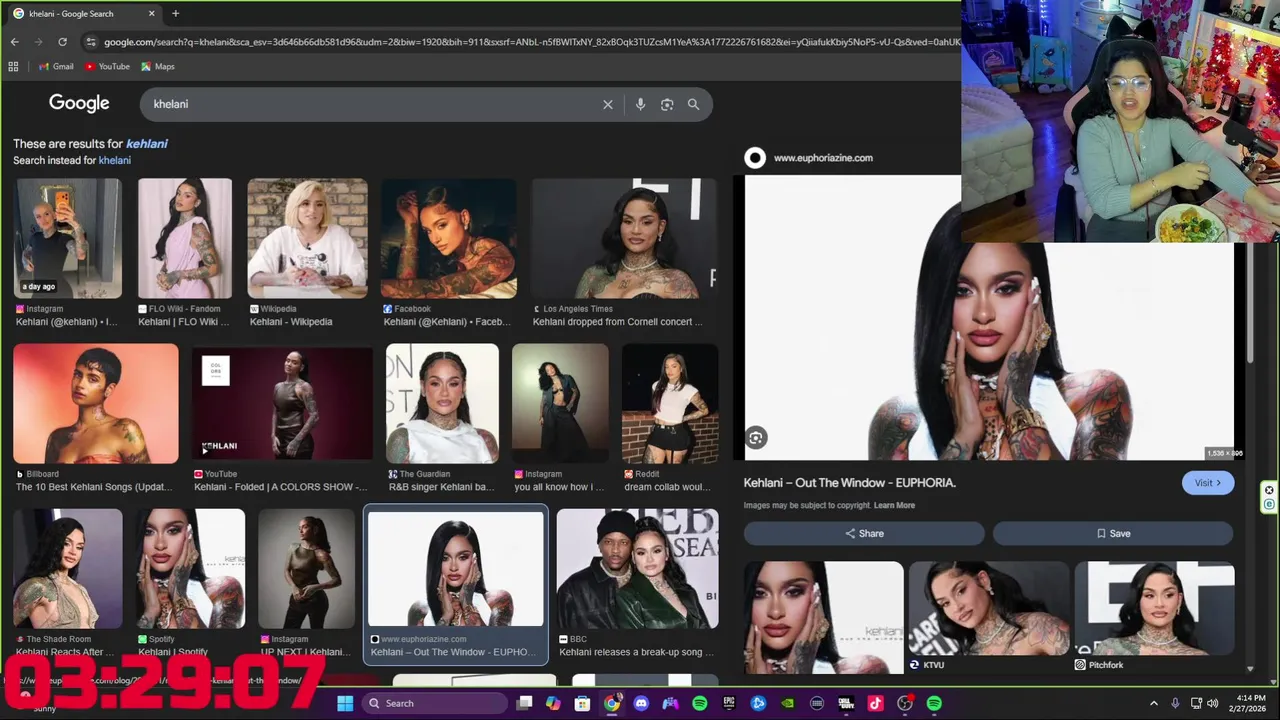Open the Reddit 'dream collab' image result
This screenshot has height=720, width=1280.
coord(670,404)
